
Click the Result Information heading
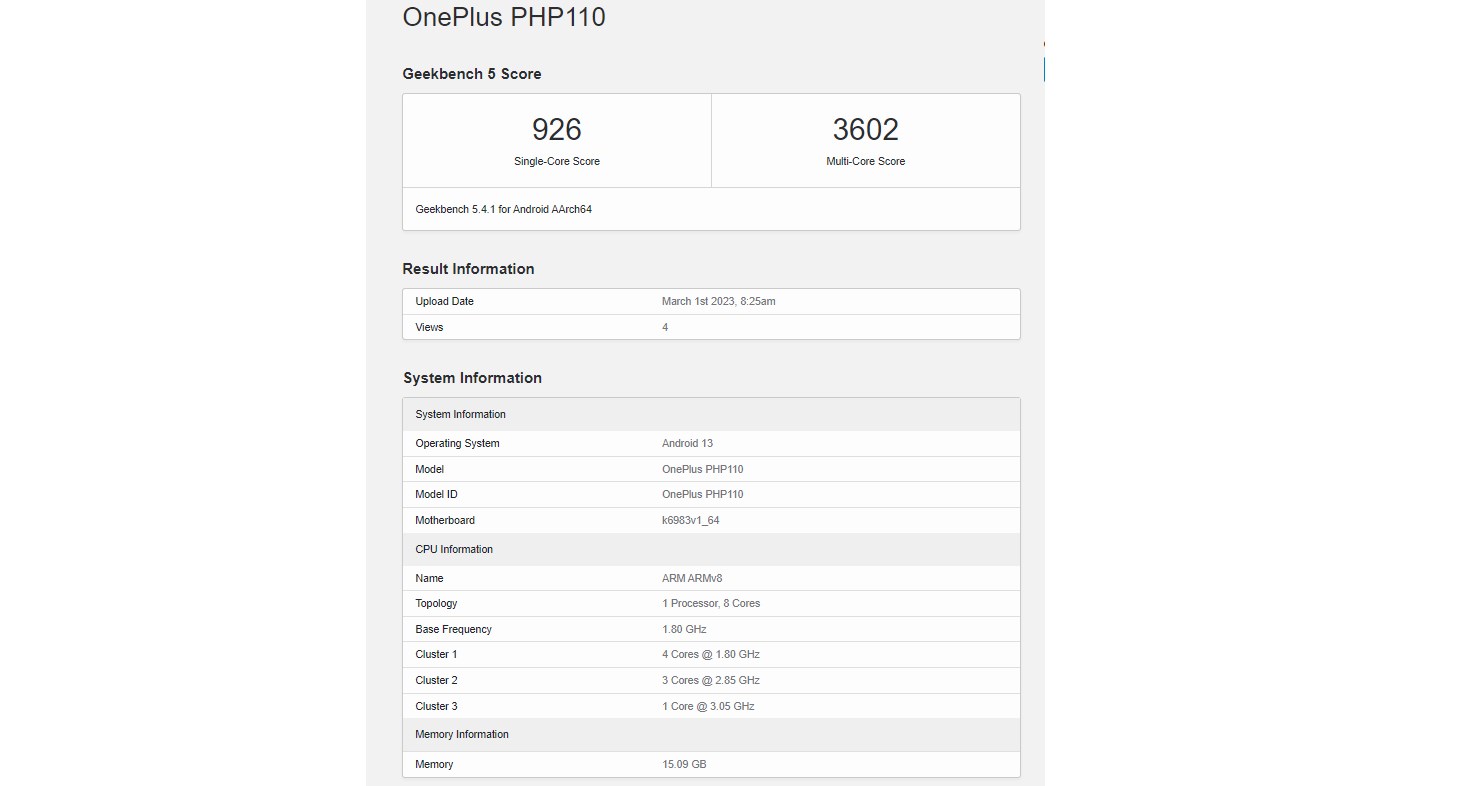468,269
